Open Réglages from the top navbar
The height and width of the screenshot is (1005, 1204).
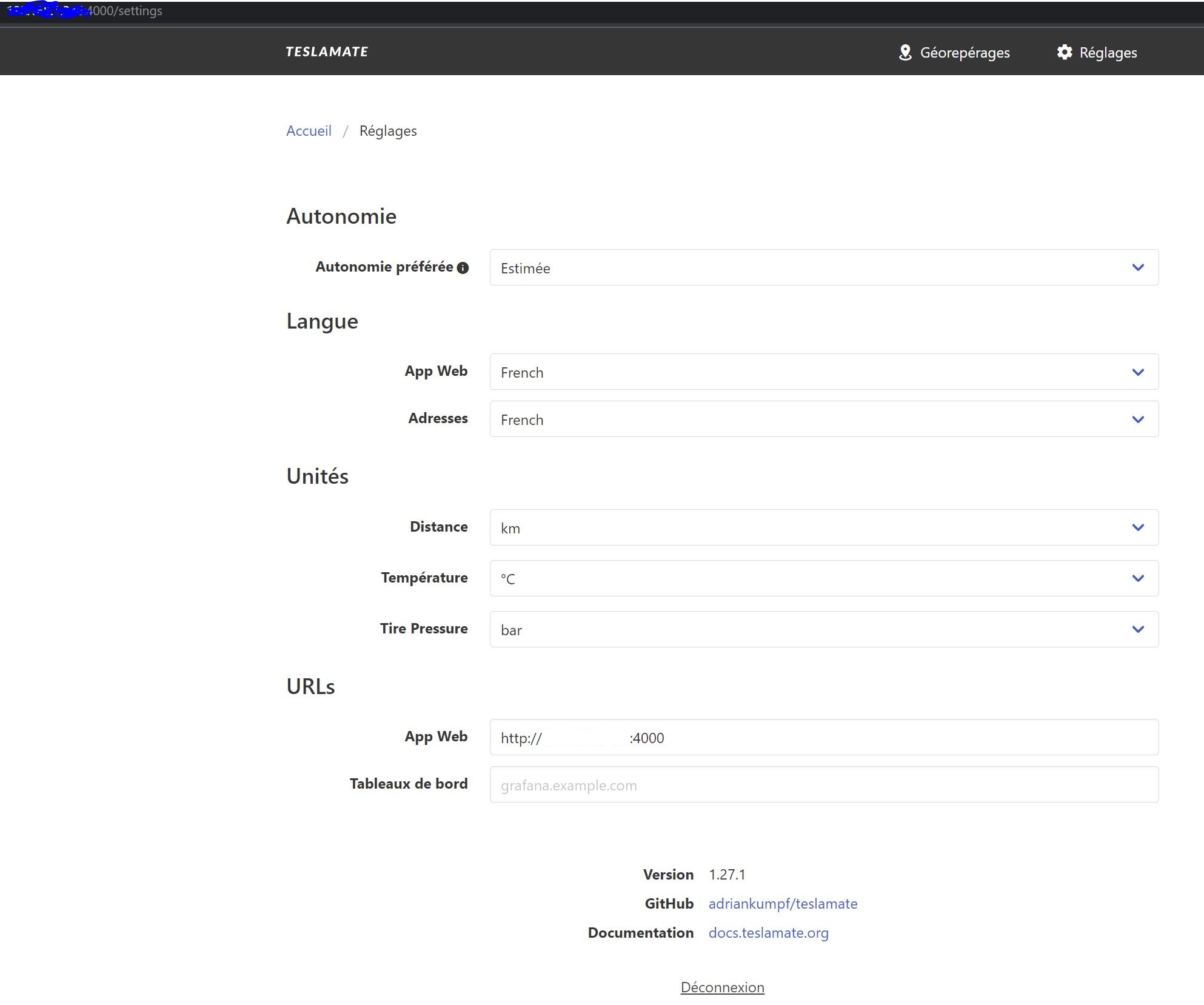[1108, 53]
